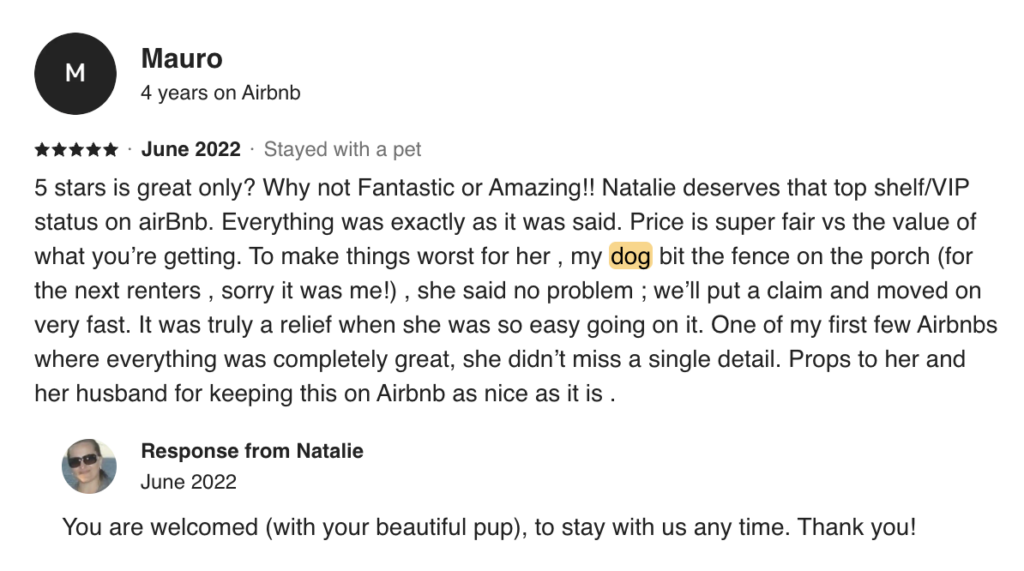
Task: Click Natalie's reply starting "You are welcomed"
Action: (488, 527)
